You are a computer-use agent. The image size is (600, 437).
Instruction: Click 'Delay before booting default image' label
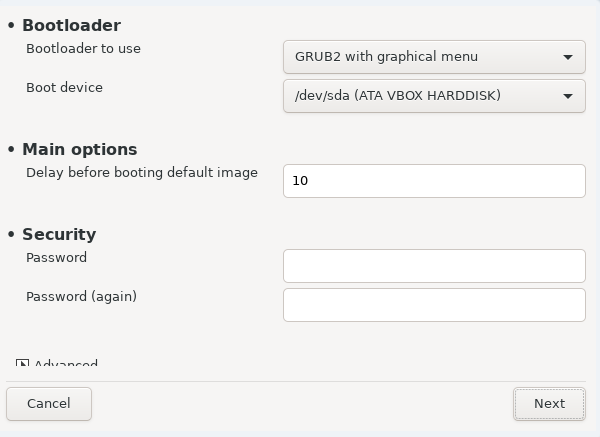coord(142,173)
